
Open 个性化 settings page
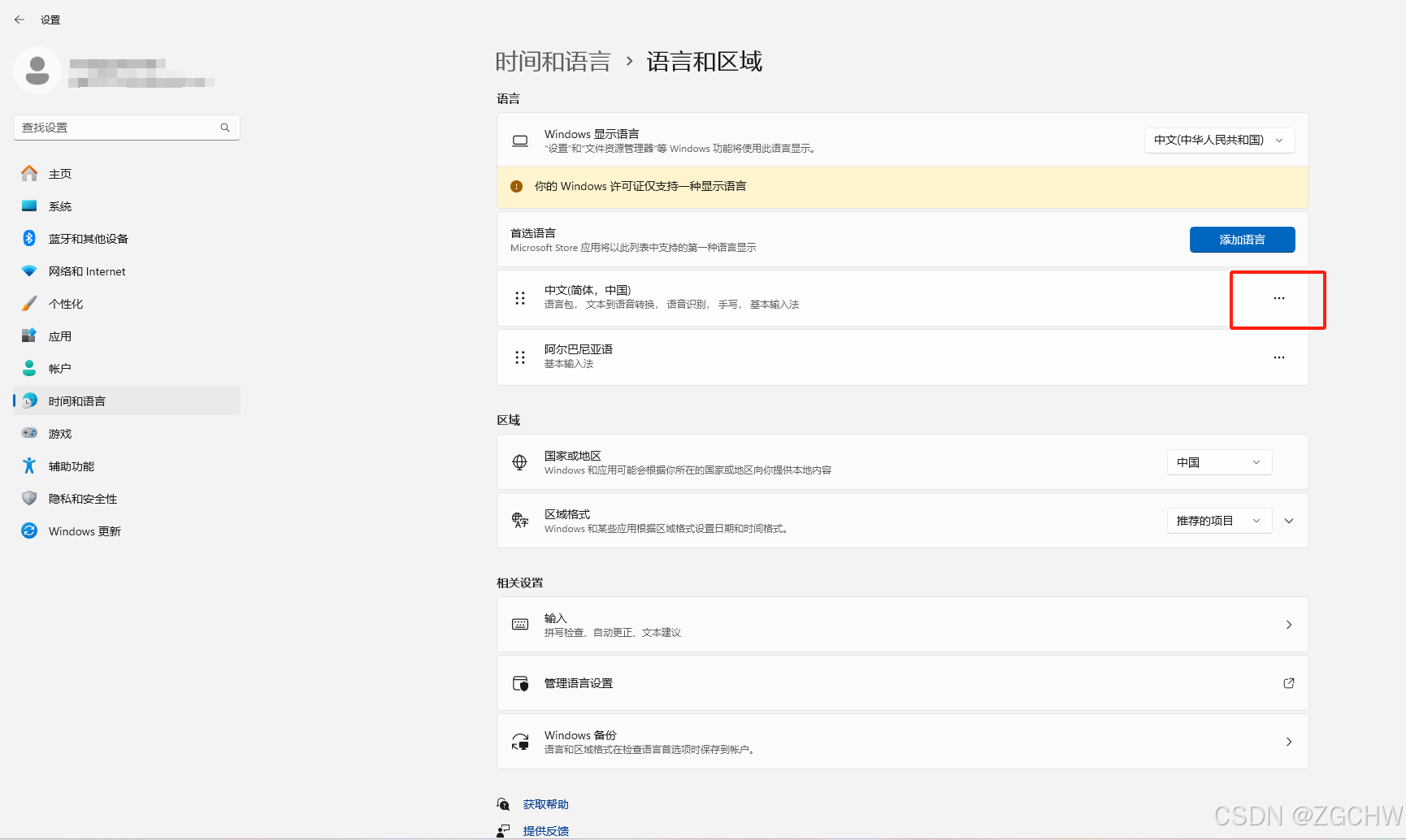coord(127,303)
